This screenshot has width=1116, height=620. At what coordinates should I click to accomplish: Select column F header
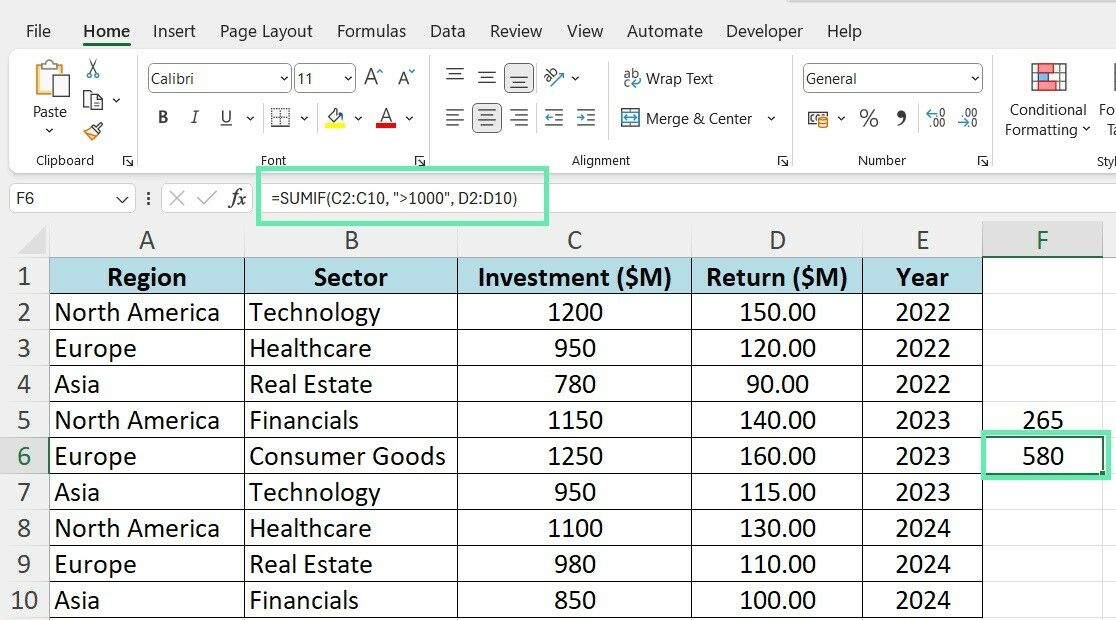(x=1043, y=241)
